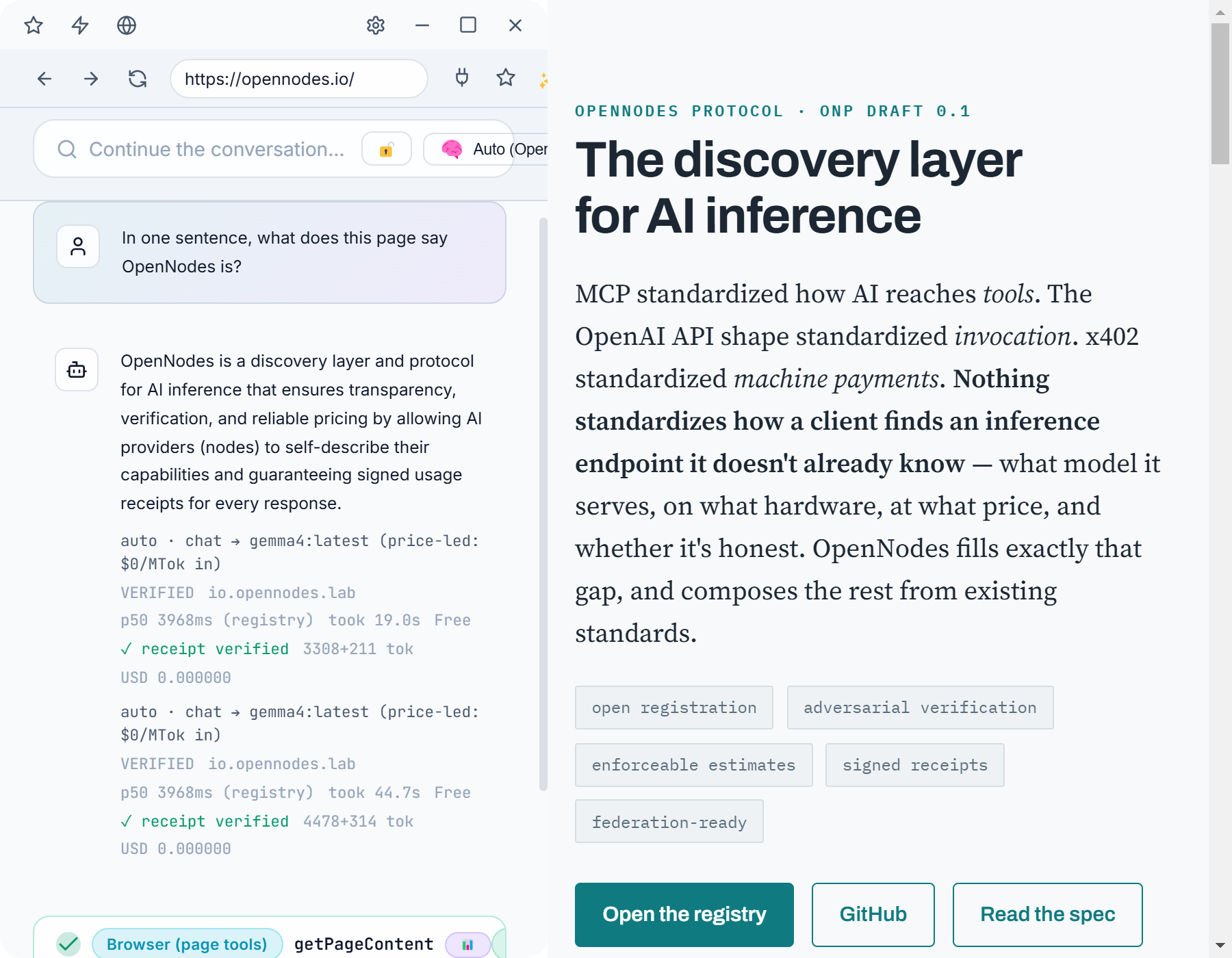Toggle the unlock padlock button
This screenshot has height=958, width=1232.
(x=387, y=148)
